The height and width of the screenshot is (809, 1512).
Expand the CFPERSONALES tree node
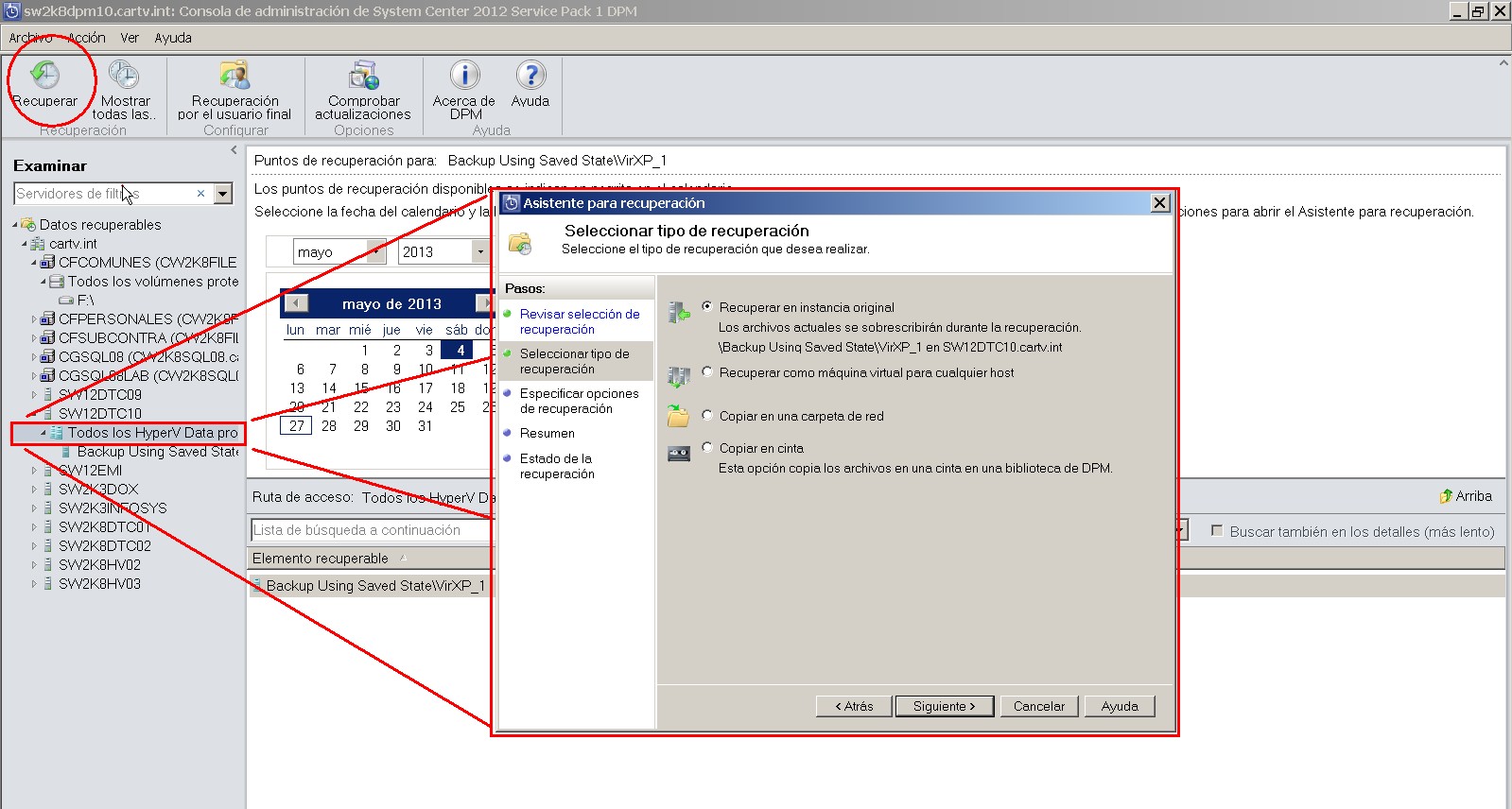point(35,319)
